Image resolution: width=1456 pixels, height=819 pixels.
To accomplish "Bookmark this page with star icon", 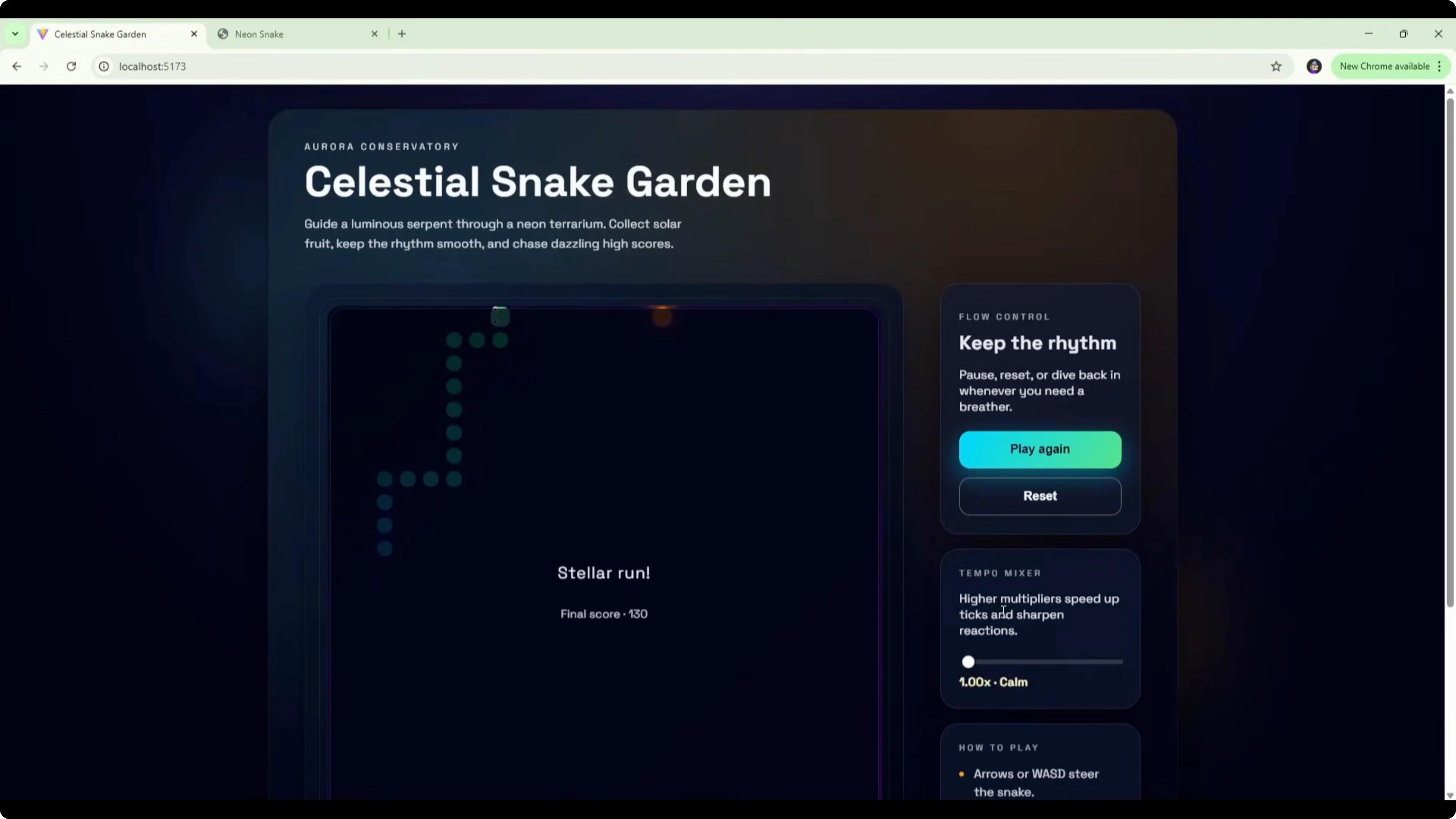I will pyautogui.click(x=1276, y=66).
